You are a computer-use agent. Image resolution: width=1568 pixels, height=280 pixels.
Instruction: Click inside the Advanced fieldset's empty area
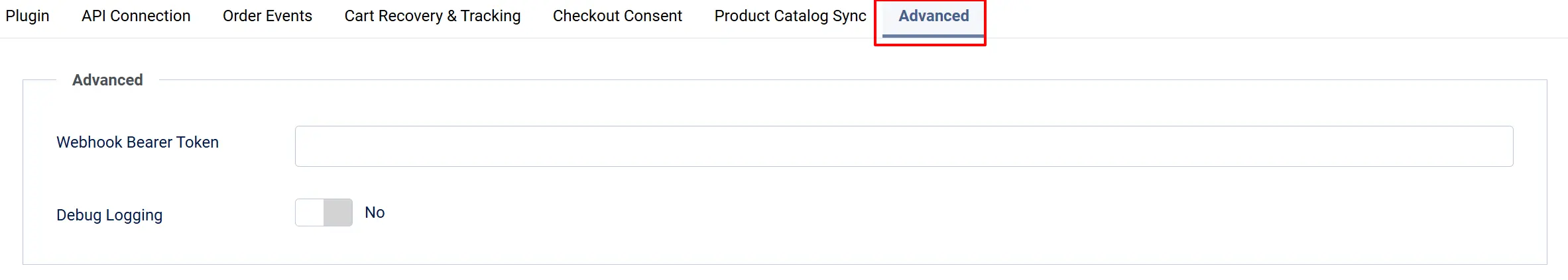click(x=928, y=218)
